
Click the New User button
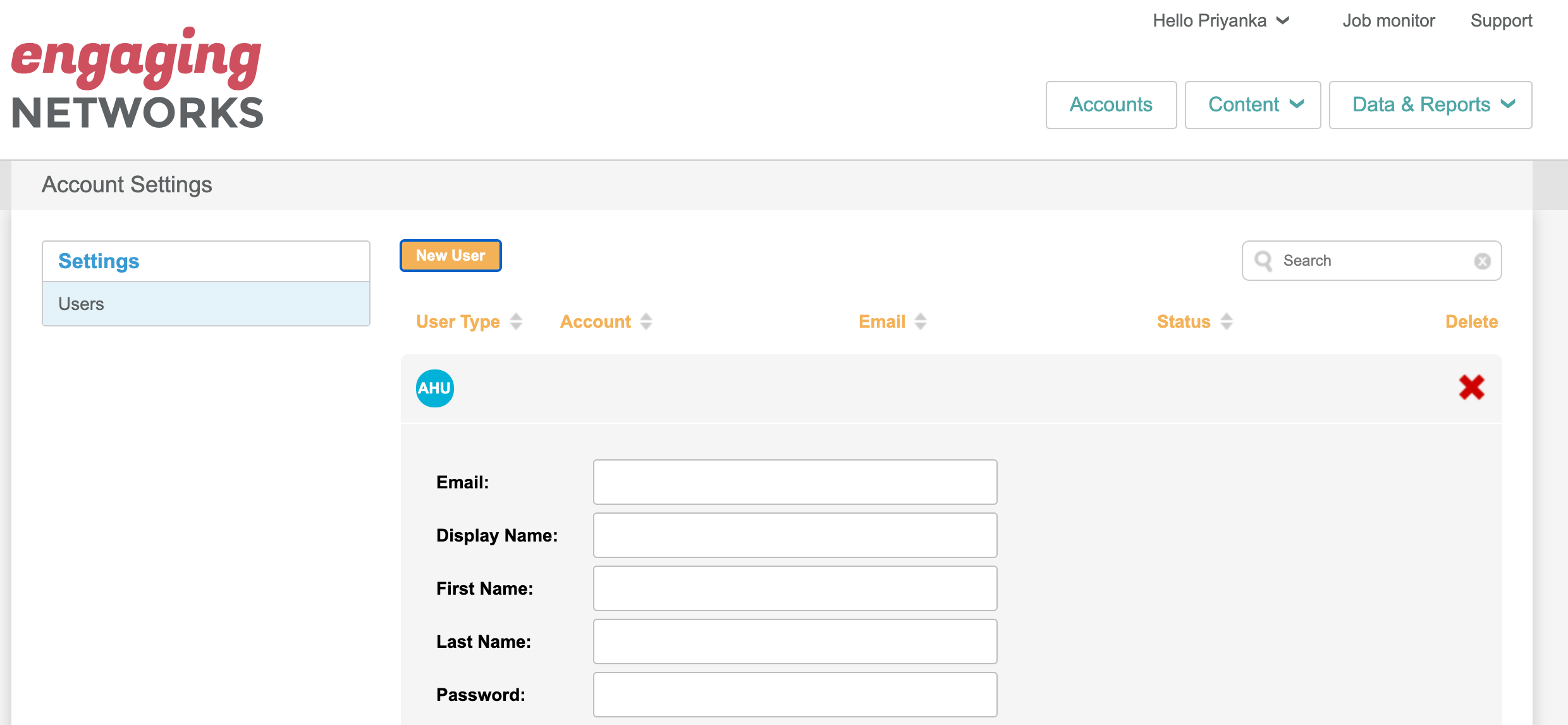[x=450, y=256]
